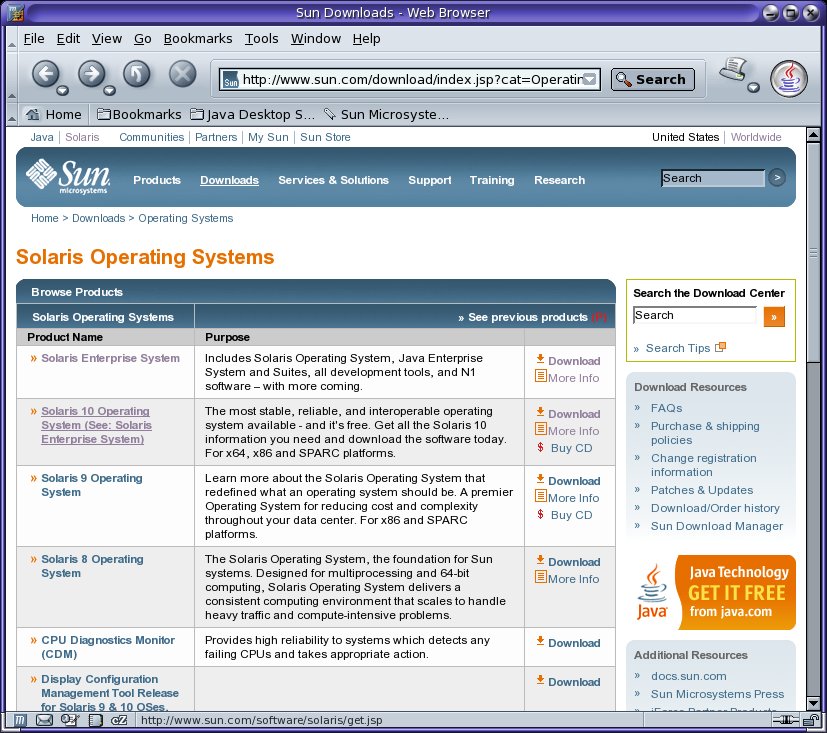Click the round go button beside site search

coord(776,178)
